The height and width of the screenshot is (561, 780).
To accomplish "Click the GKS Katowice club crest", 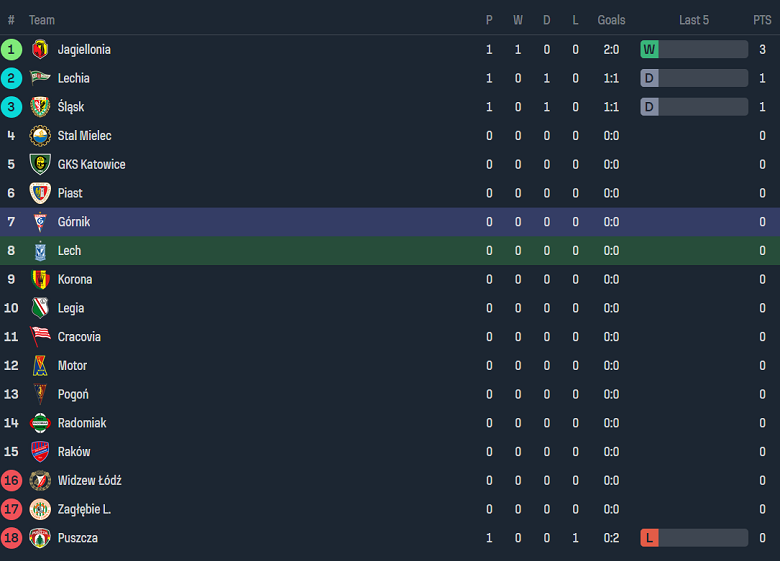I will coord(40,165).
